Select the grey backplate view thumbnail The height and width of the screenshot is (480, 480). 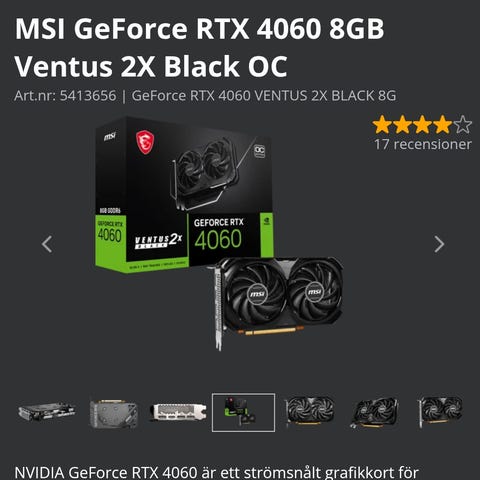[113, 414]
